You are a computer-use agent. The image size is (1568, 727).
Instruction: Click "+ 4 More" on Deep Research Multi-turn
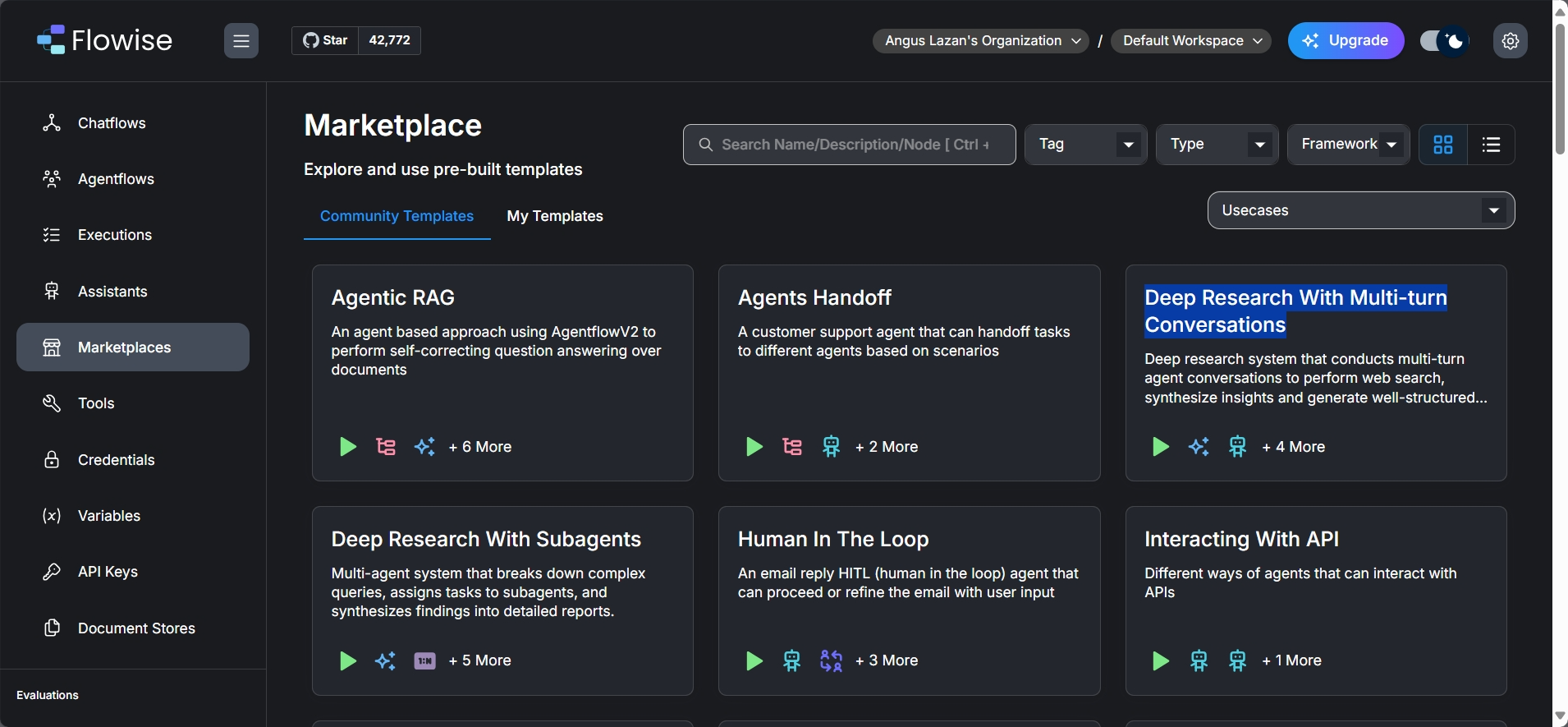[x=1294, y=447]
